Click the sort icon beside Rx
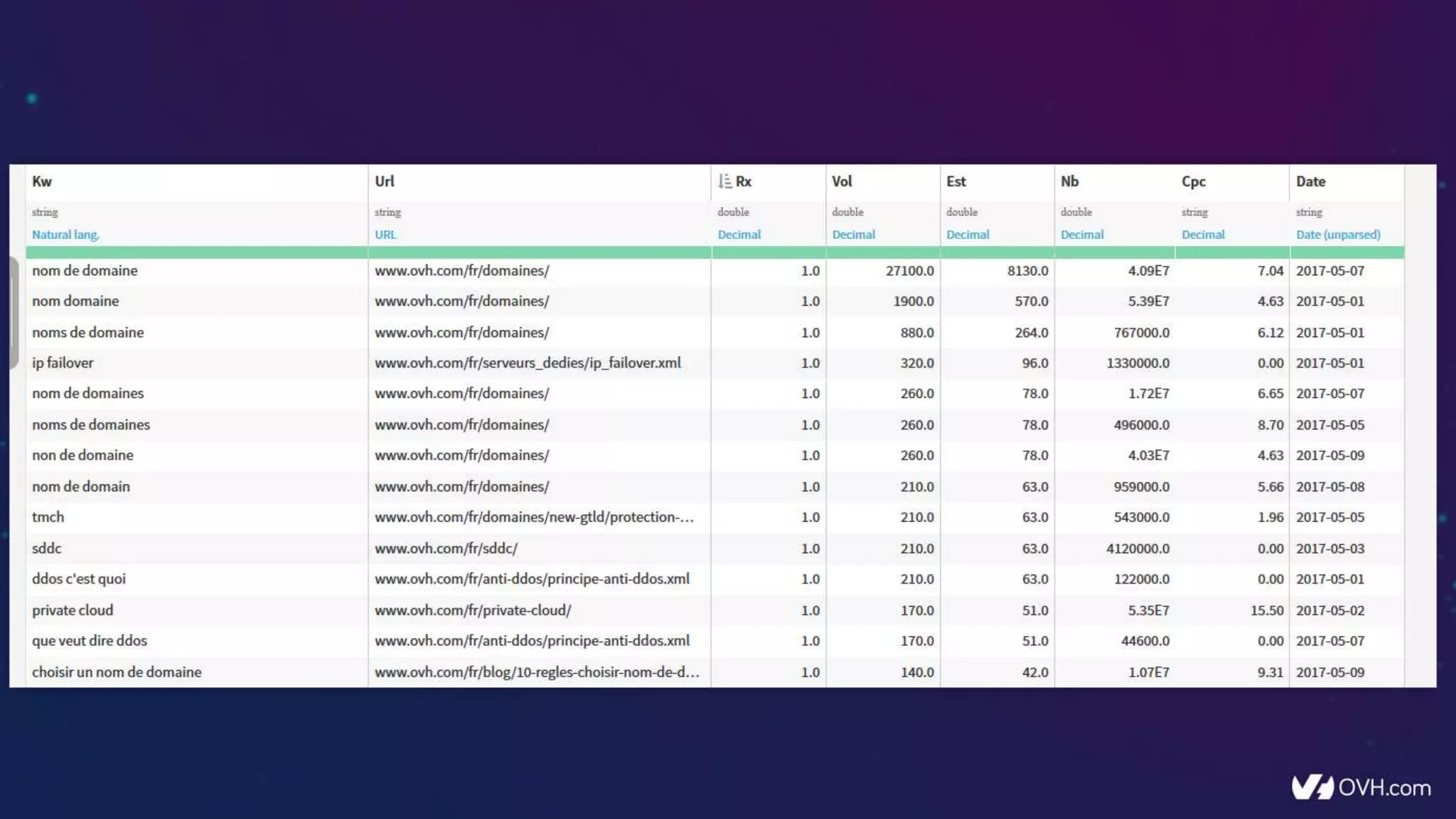 click(724, 181)
